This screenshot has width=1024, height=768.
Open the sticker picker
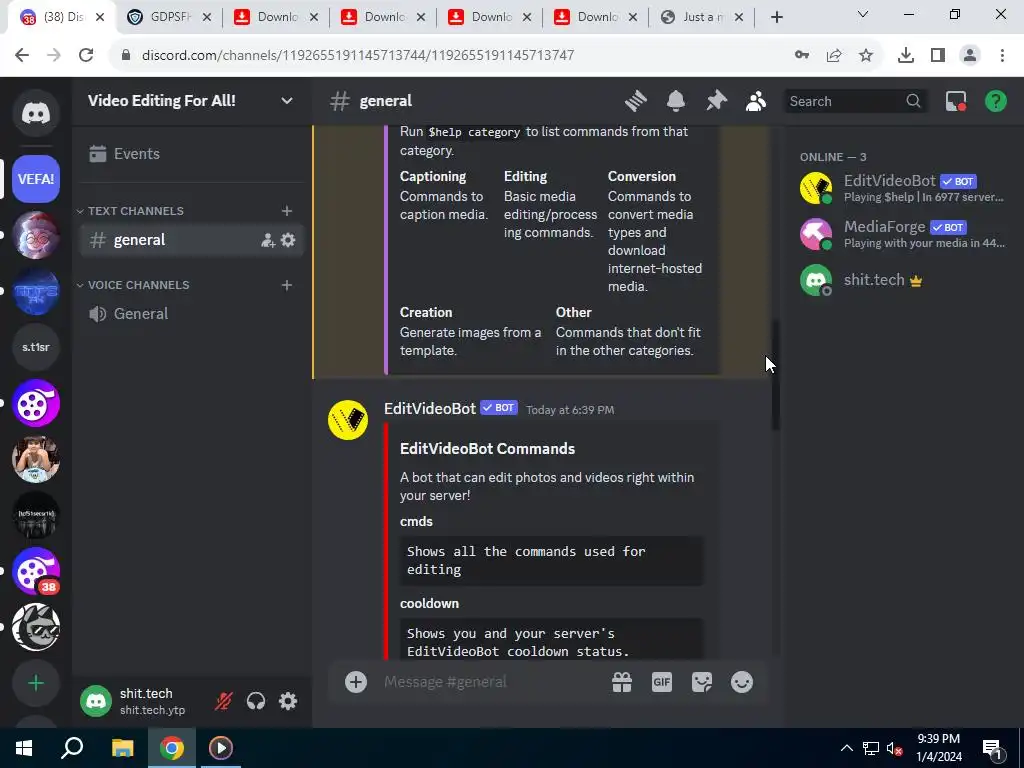click(x=702, y=682)
